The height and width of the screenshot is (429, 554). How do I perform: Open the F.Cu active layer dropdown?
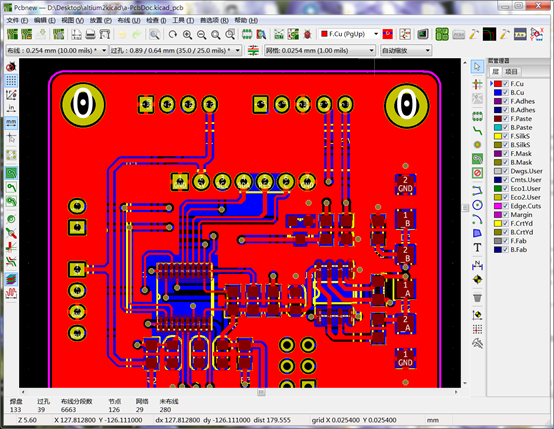click(x=349, y=34)
